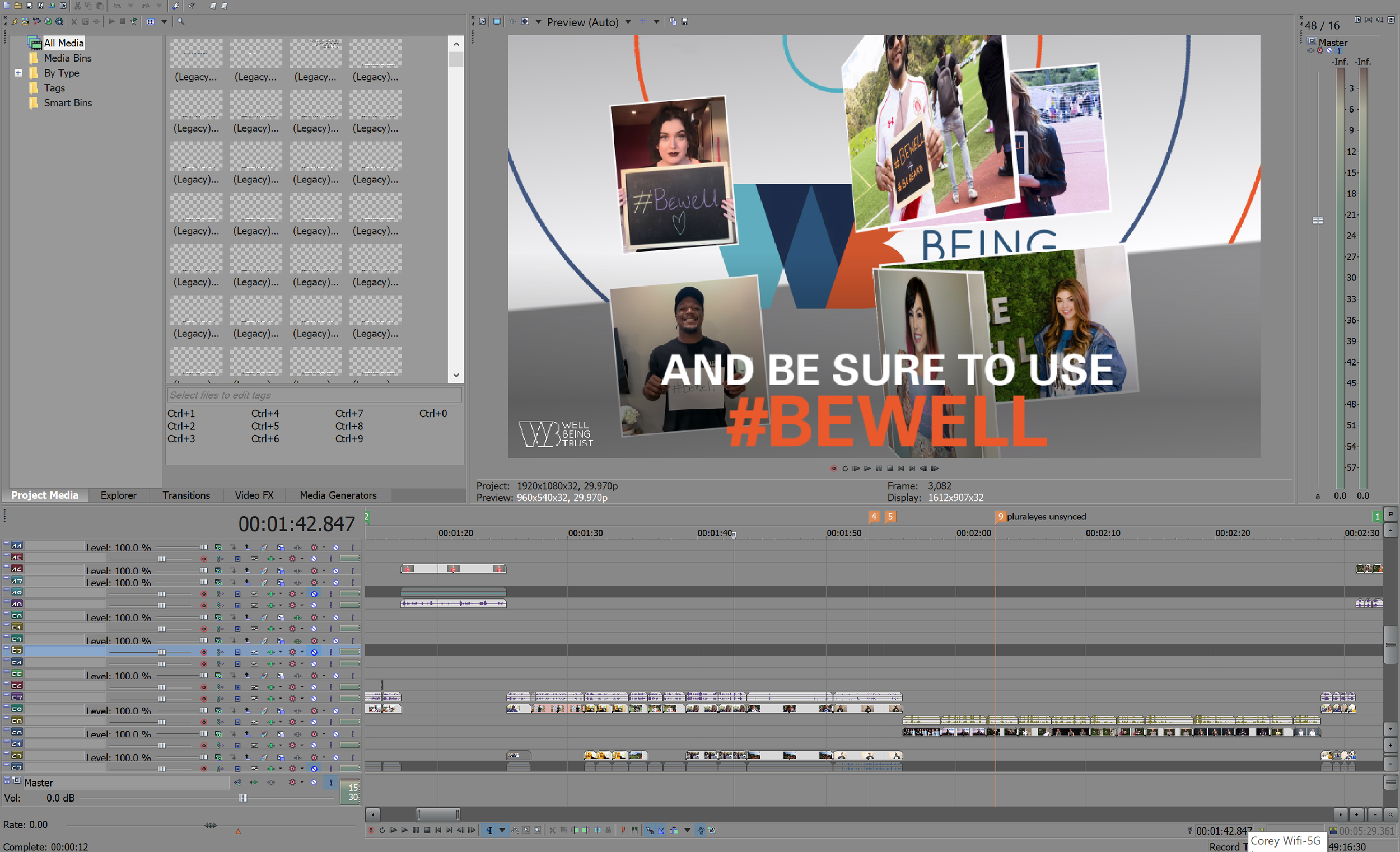Click the Cut scissors icon
Viewport: 1400px width, 852px height.
[77, 6]
